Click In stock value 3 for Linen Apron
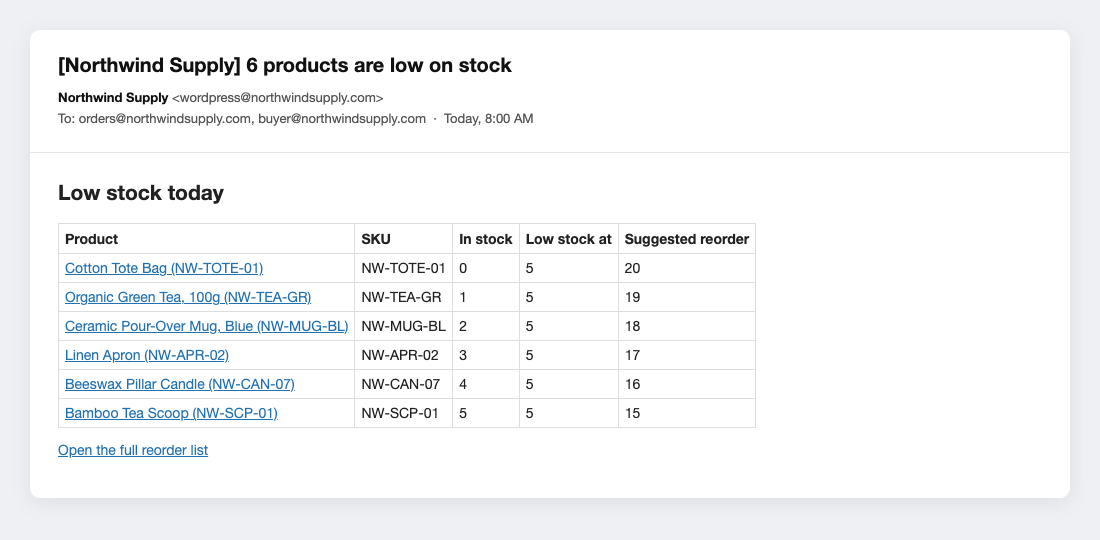Screen dimensions: 1100x540 pyautogui.click(x=463, y=355)
